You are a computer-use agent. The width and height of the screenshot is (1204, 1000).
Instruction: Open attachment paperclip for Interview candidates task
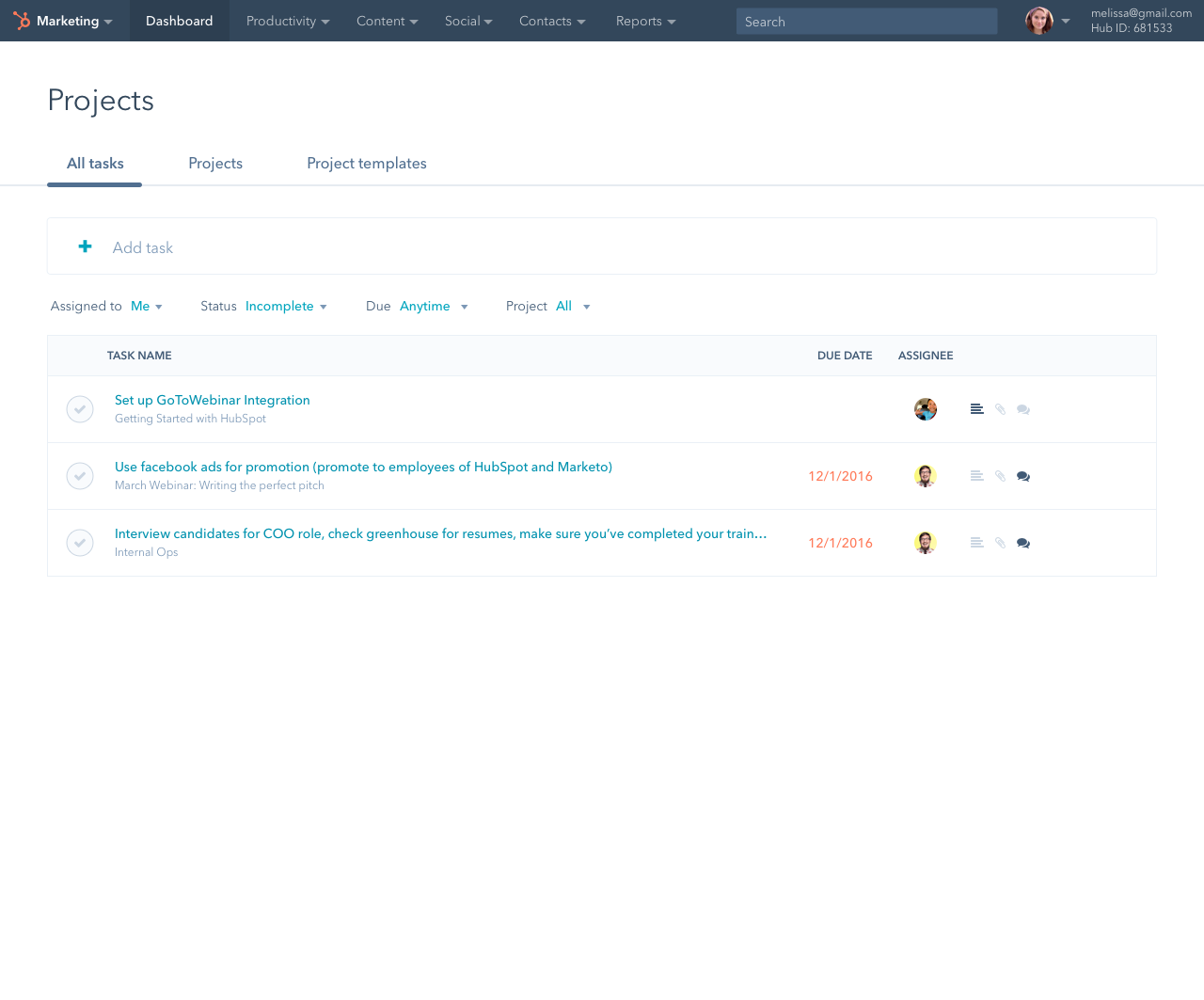[x=1000, y=543]
